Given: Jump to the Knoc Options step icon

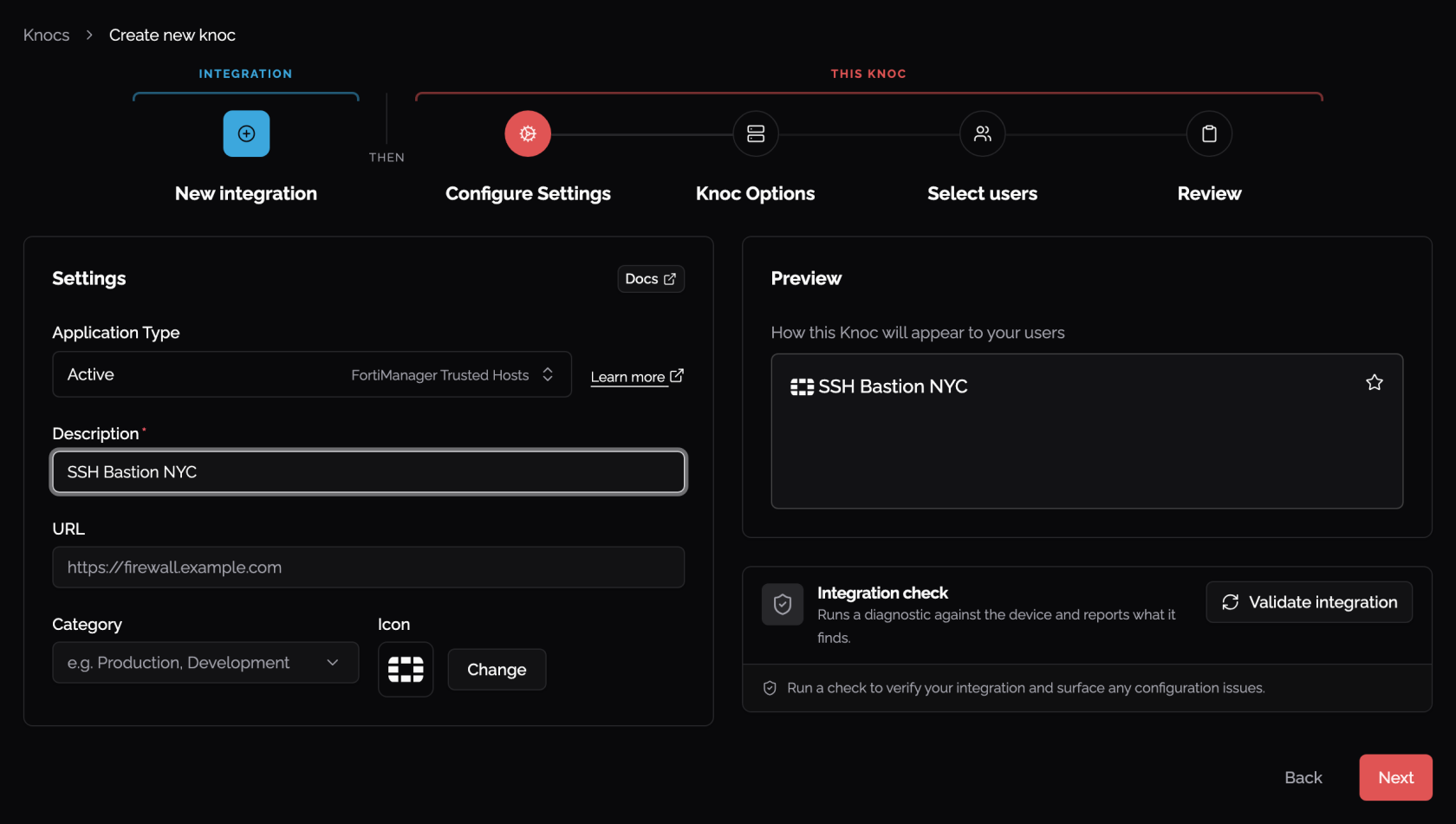Looking at the screenshot, I should 756,133.
